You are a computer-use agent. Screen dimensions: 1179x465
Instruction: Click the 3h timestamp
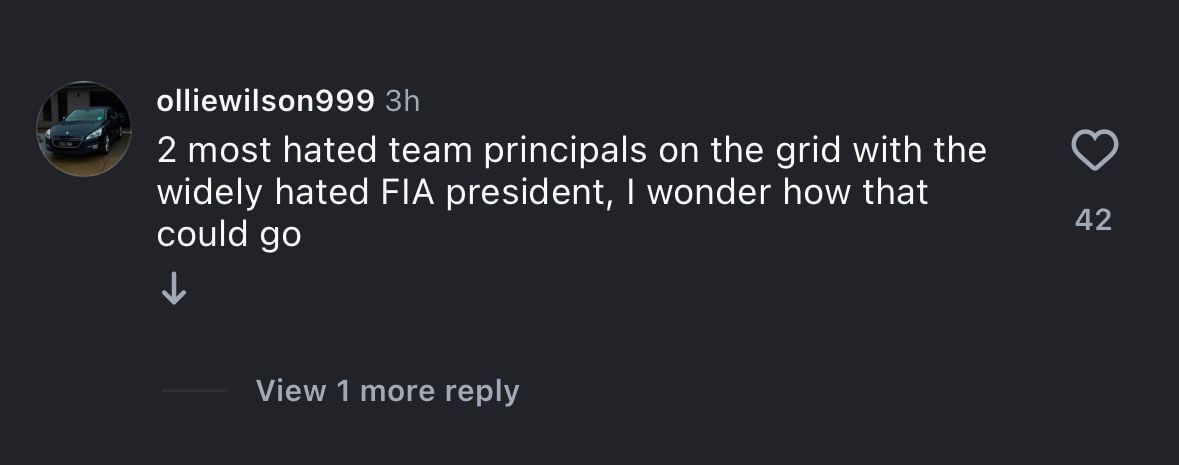[x=402, y=100]
